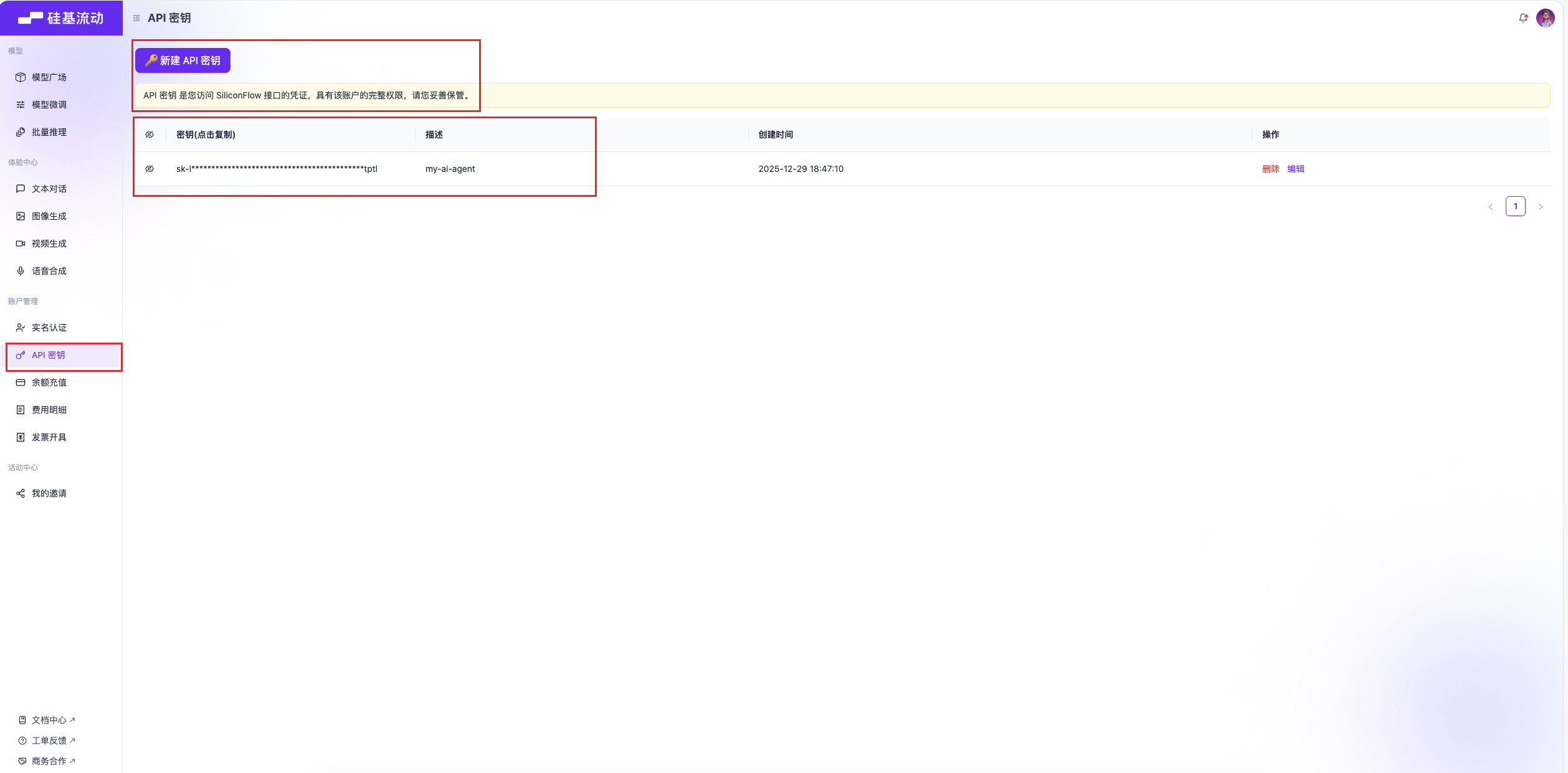The image size is (1568, 773).
Task: Open 费用明细 menu item
Action: (49, 410)
